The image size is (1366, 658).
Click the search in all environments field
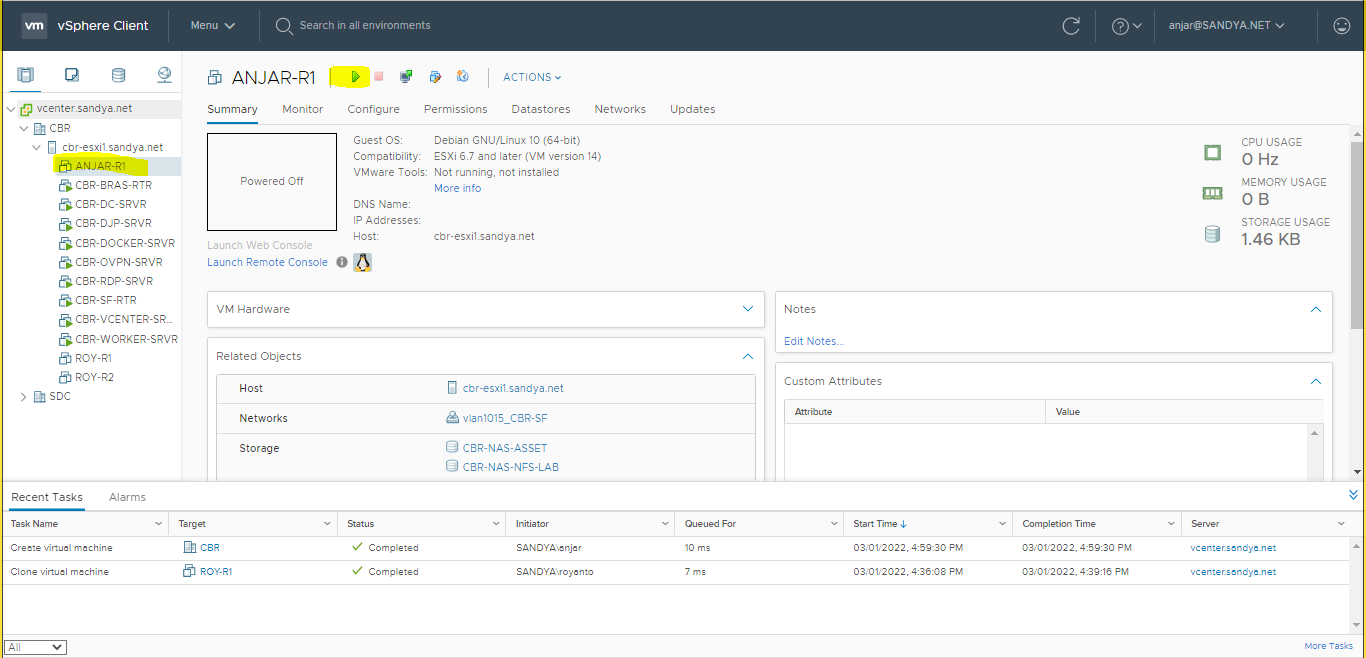tap(365, 25)
